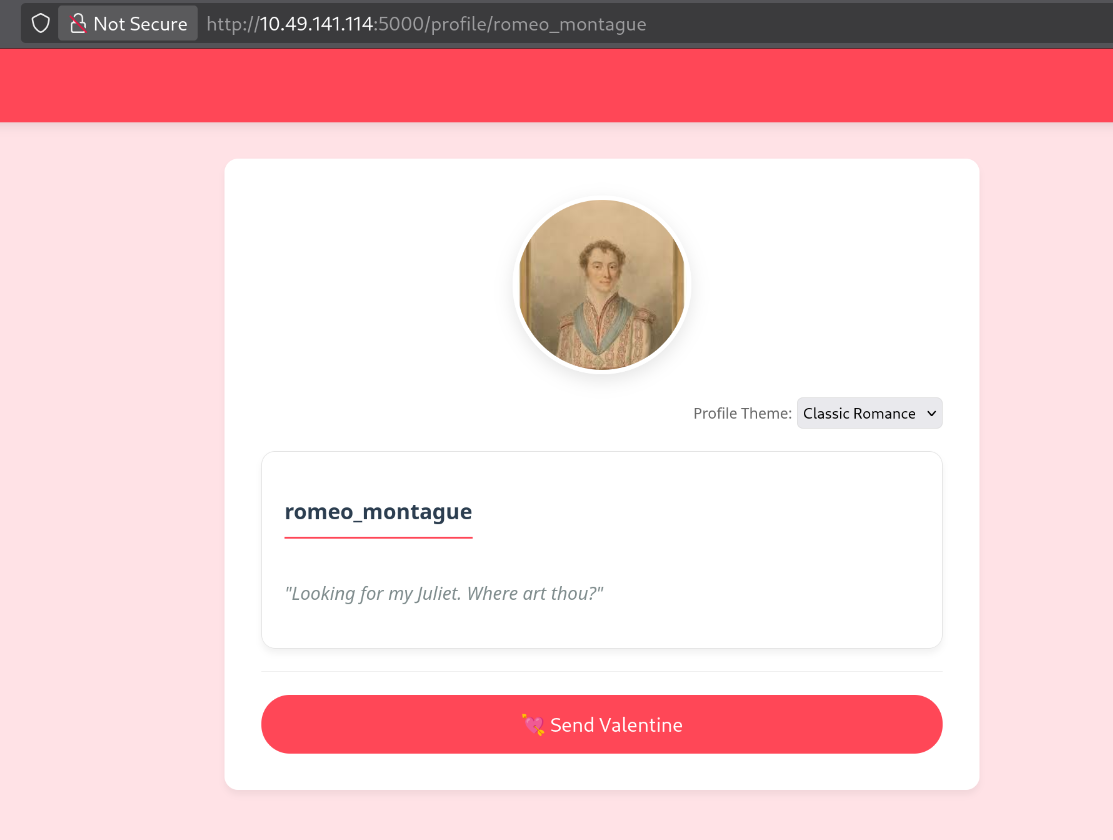Click the profile info card containing the bio
The width and height of the screenshot is (1113, 840).
[601, 550]
